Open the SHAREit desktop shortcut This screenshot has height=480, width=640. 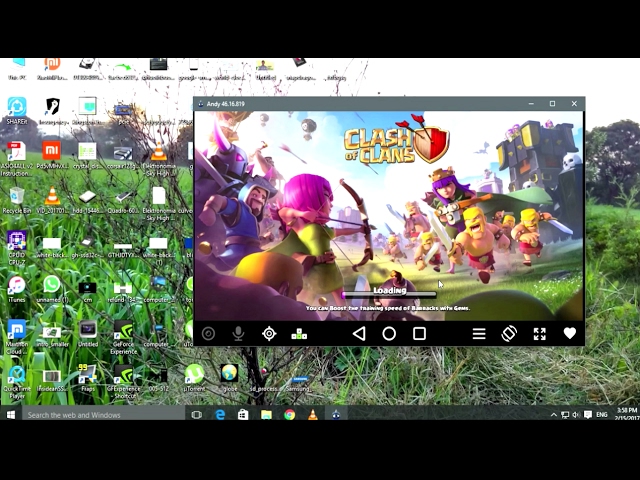pyautogui.click(x=17, y=111)
